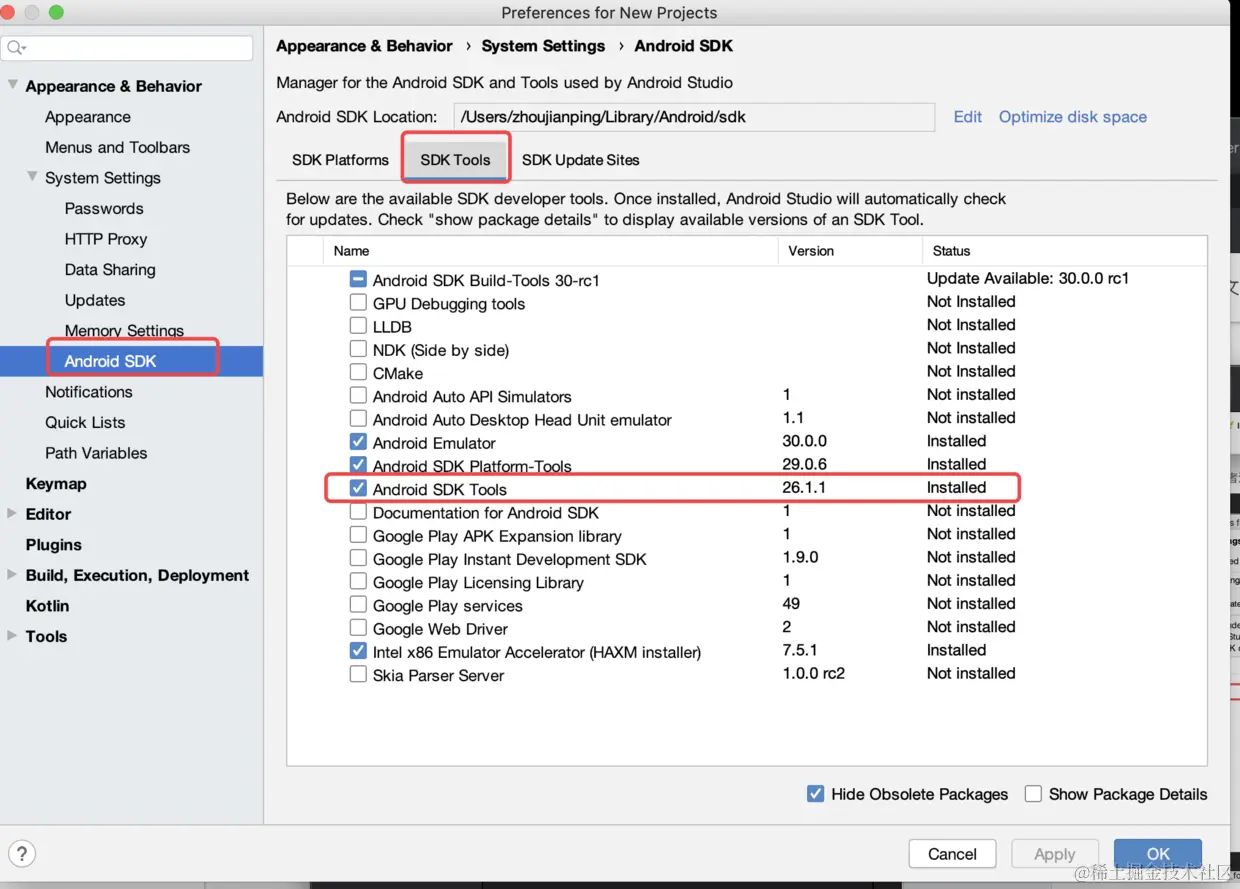Uncheck Android SDK Platform-Tools checkbox
The height and width of the screenshot is (889, 1240).
pos(358,465)
